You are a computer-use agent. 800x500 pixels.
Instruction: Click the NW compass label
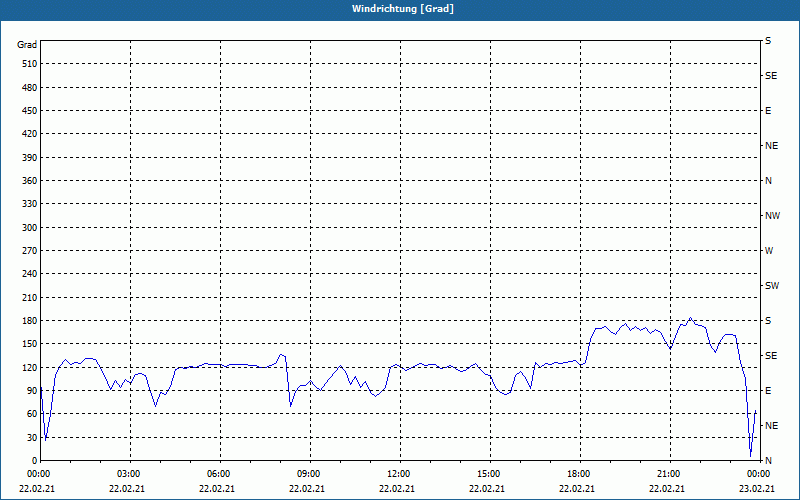(772, 216)
